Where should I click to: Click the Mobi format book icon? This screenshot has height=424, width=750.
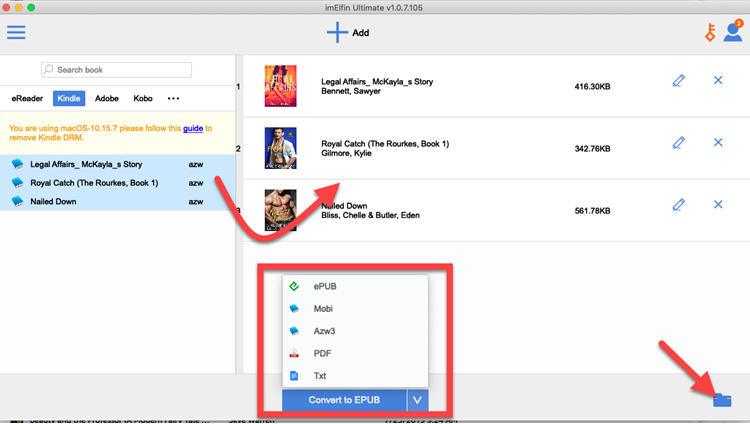294,309
